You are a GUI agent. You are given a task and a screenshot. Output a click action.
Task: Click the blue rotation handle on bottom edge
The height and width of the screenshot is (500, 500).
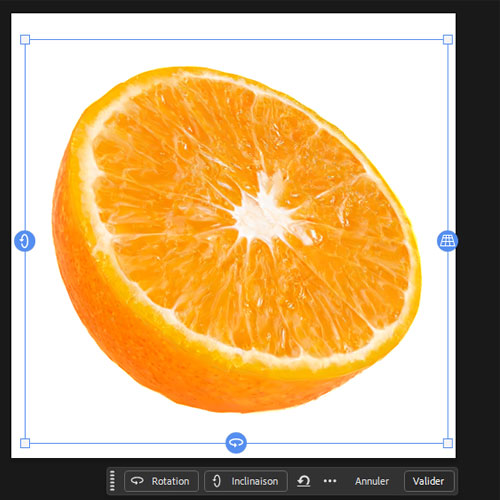tap(236, 443)
